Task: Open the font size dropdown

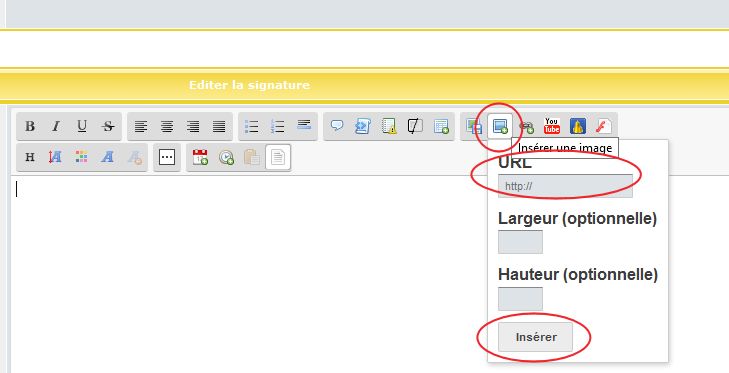Action: click(x=55, y=157)
